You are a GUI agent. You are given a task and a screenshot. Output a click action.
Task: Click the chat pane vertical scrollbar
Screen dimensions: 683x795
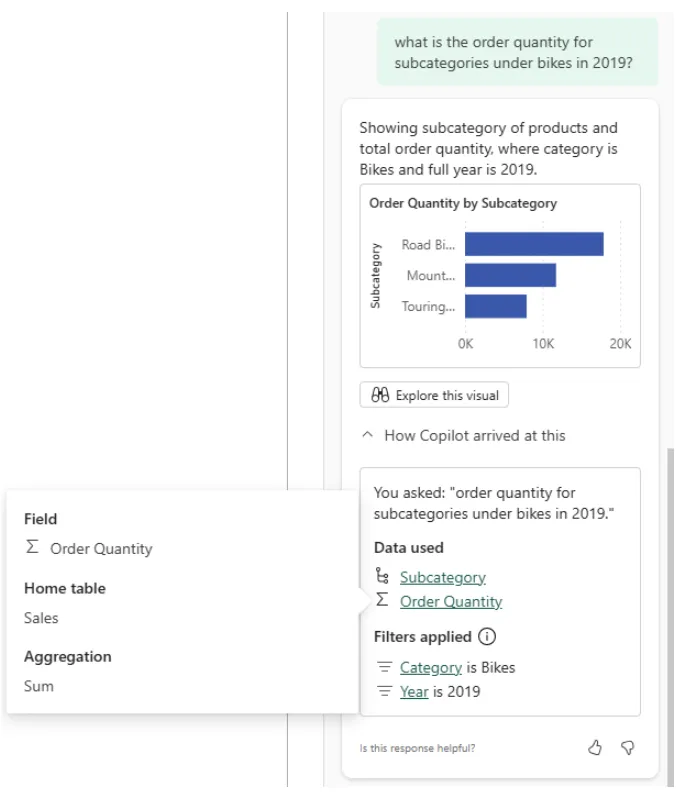(668, 600)
